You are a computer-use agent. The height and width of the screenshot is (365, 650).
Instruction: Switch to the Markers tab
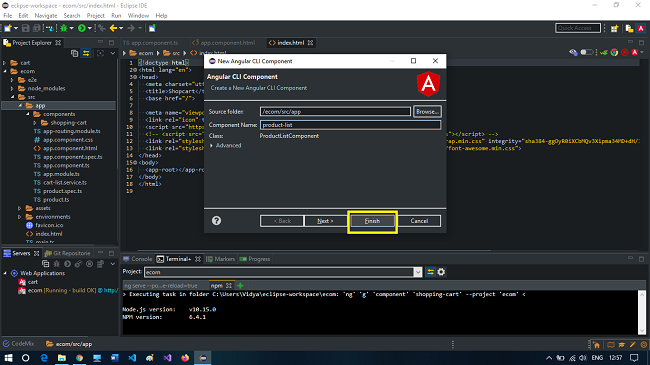221,259
